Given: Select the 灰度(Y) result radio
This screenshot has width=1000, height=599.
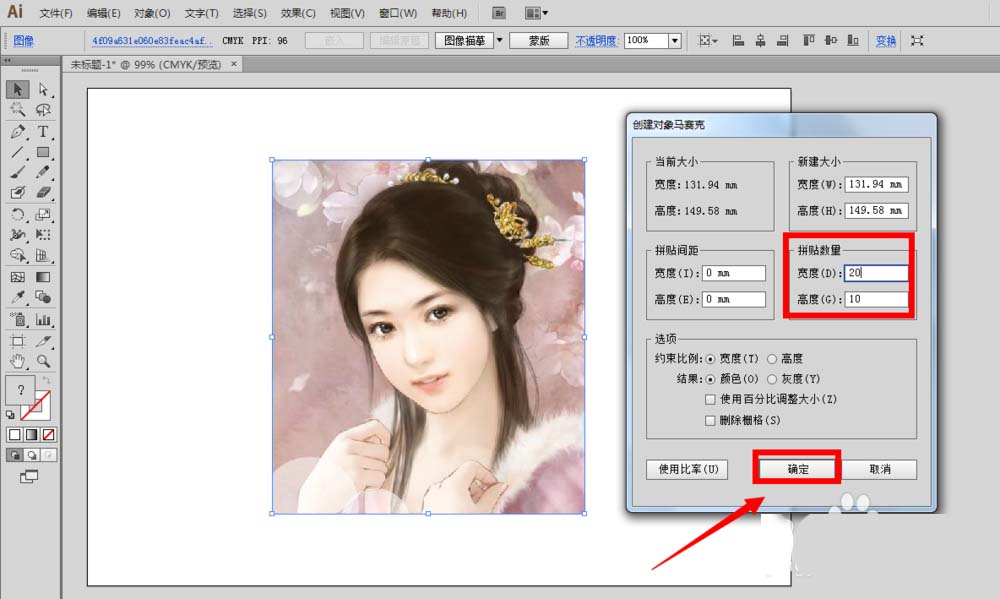Looking at the screenshot, I should (772, 380).
